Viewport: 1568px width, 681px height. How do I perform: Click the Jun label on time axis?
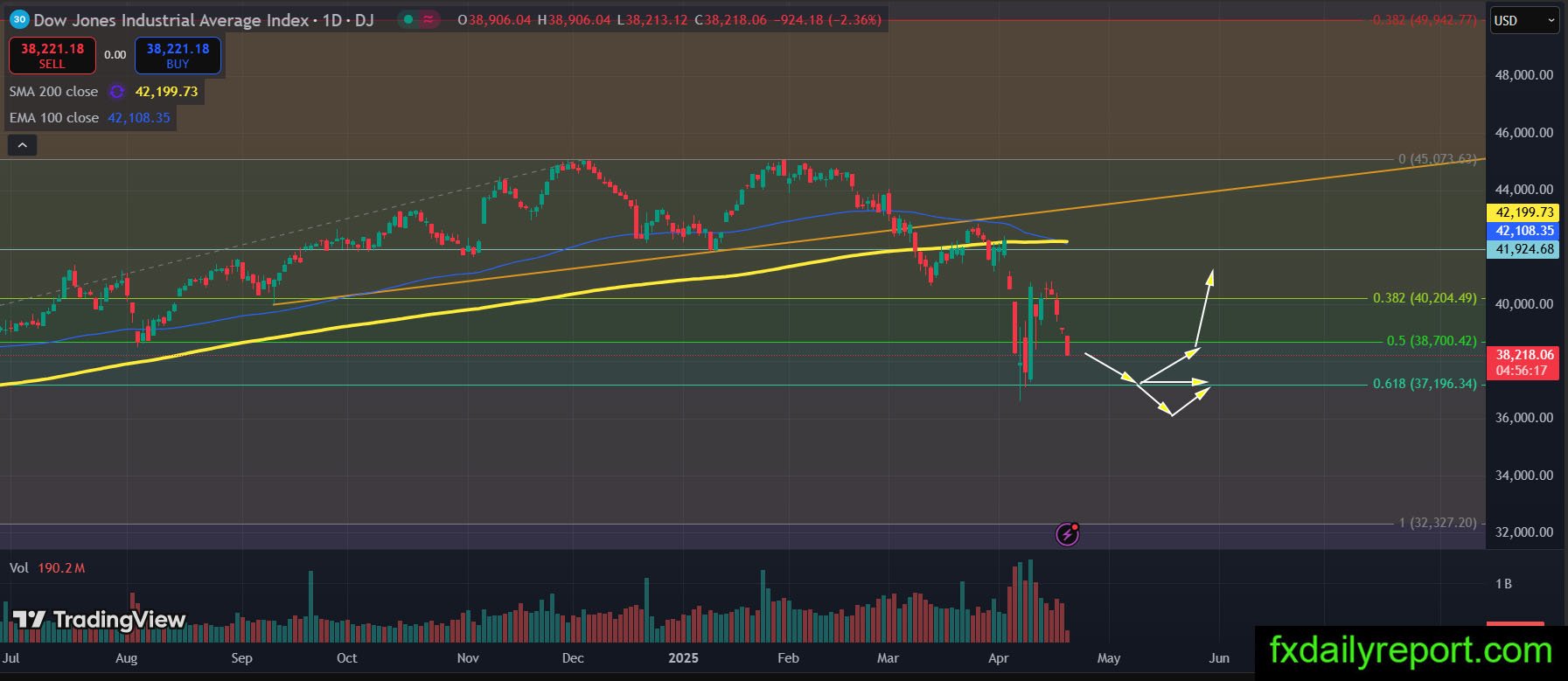coord(1219,658)
